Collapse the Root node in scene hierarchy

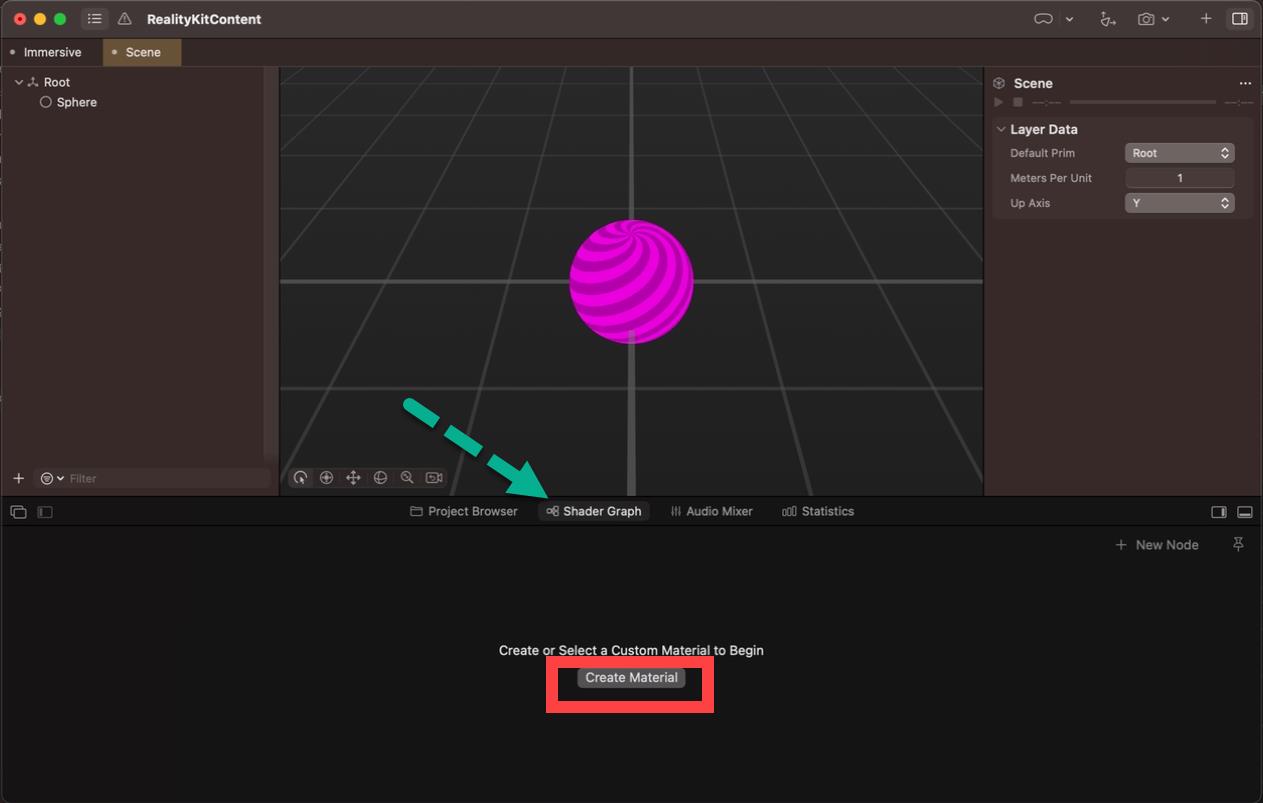click(x=18, y=81)
